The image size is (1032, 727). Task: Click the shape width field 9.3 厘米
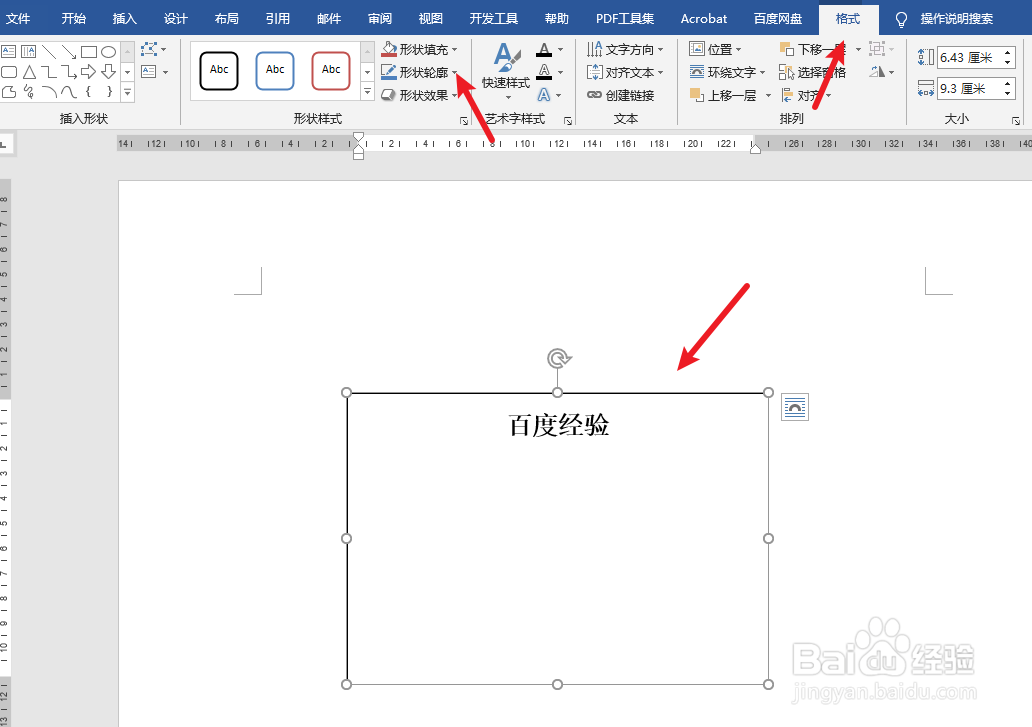969,88
